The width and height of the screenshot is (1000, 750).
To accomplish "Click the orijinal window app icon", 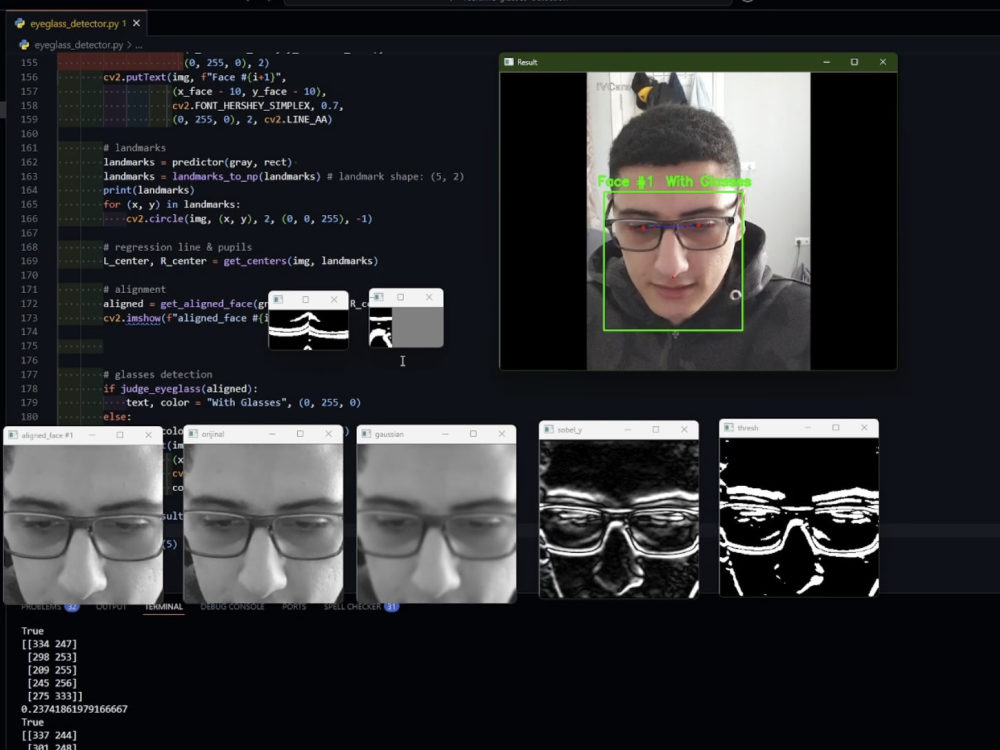I will click(x=193, y=434).
